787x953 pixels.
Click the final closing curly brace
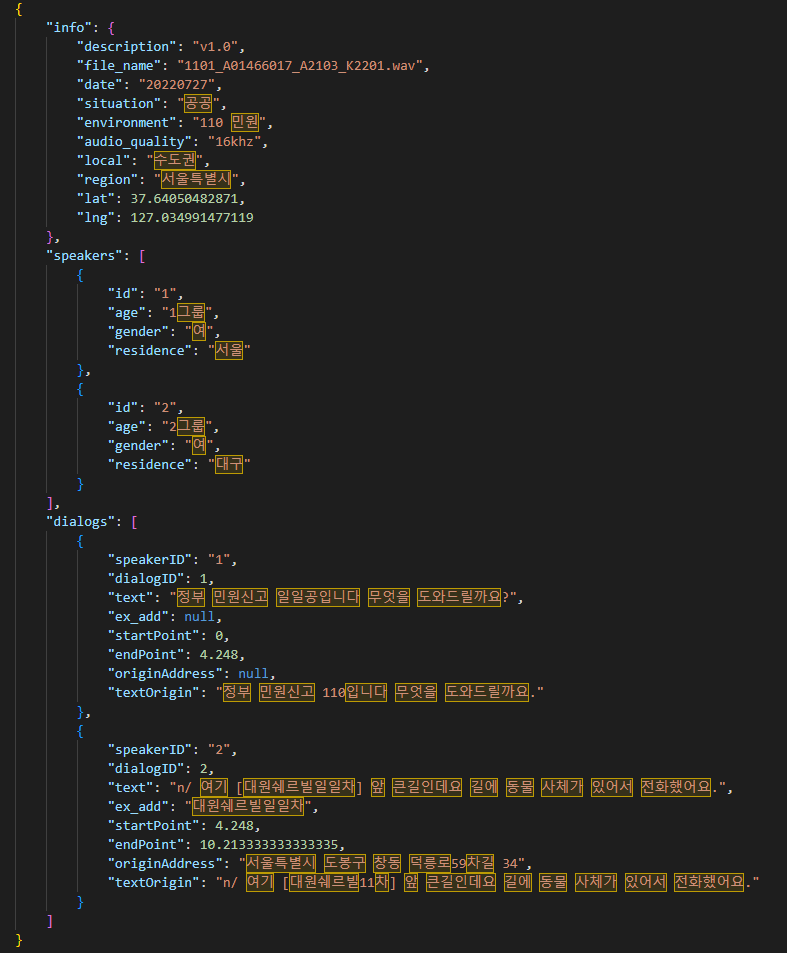pos(20,939)
